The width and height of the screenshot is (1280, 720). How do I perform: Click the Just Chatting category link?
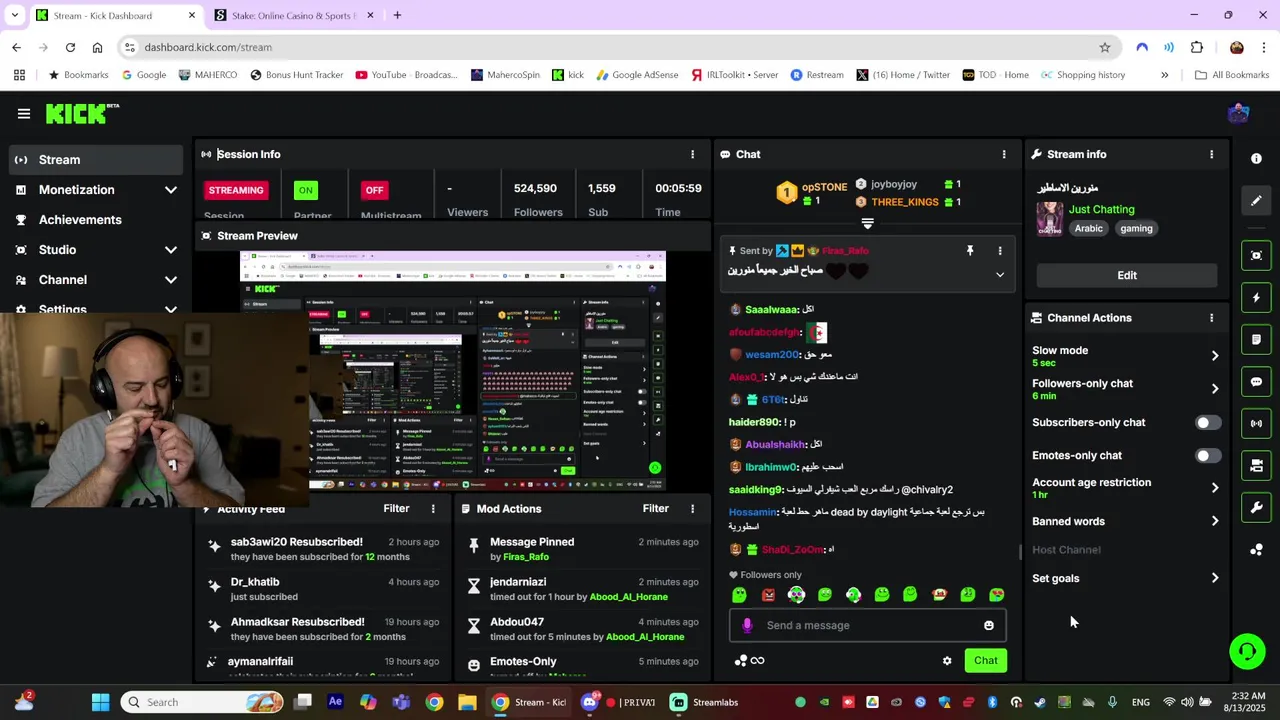(1101, 210)
